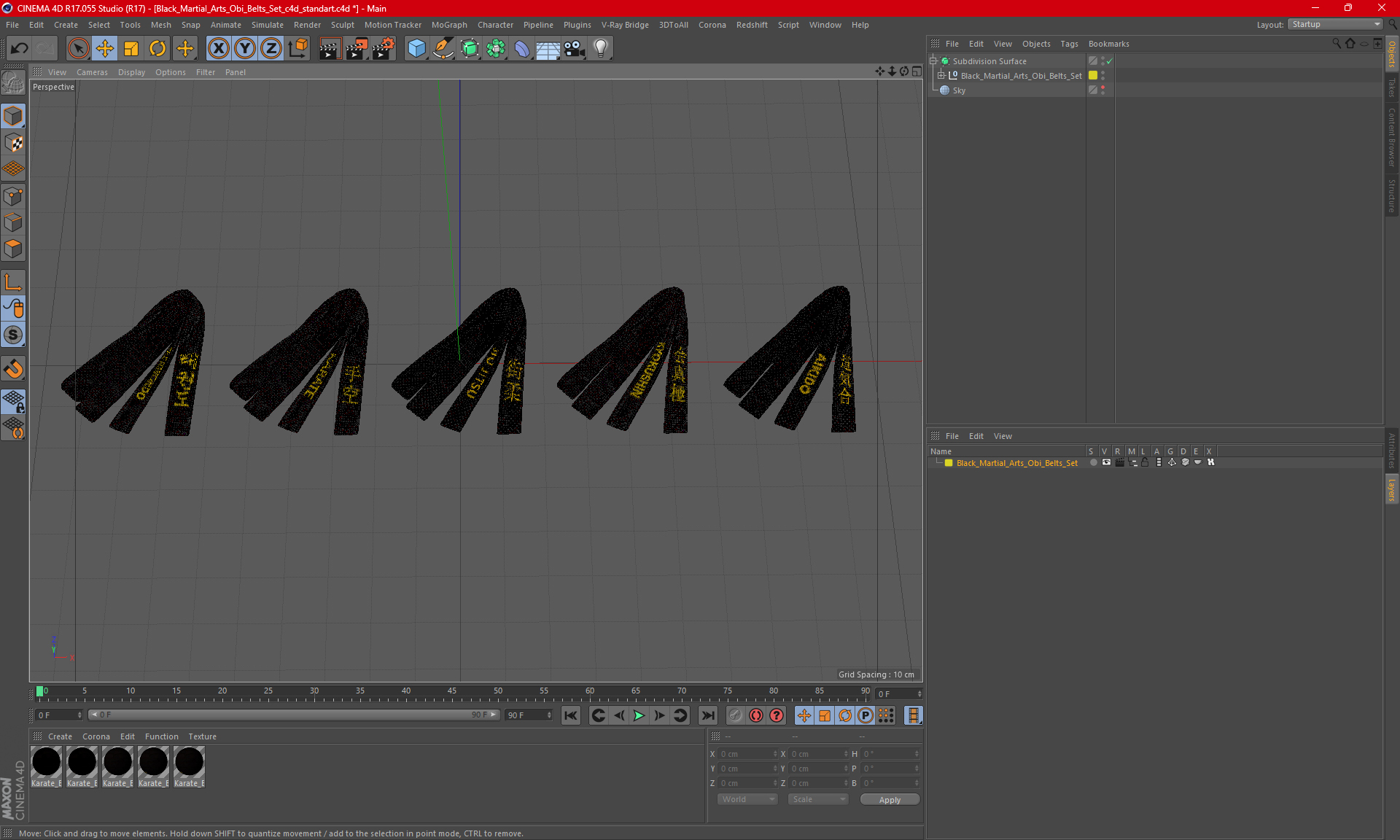The height and width of the screenshot is (840, 1400).
Task: Open Scale mode dropdown
Action: 818,799
